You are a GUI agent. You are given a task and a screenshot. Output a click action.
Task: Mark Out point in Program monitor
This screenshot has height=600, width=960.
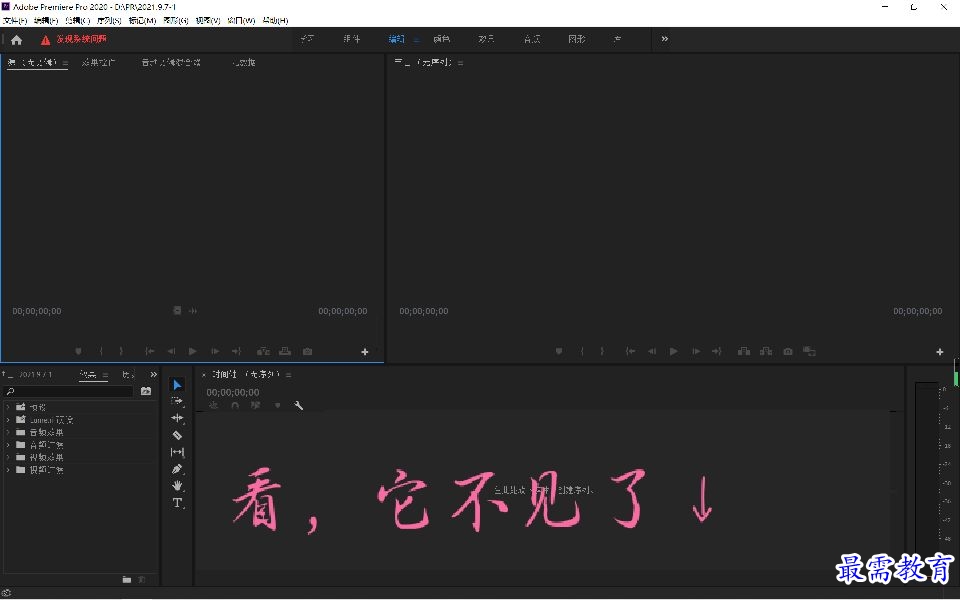click(602, 351)
